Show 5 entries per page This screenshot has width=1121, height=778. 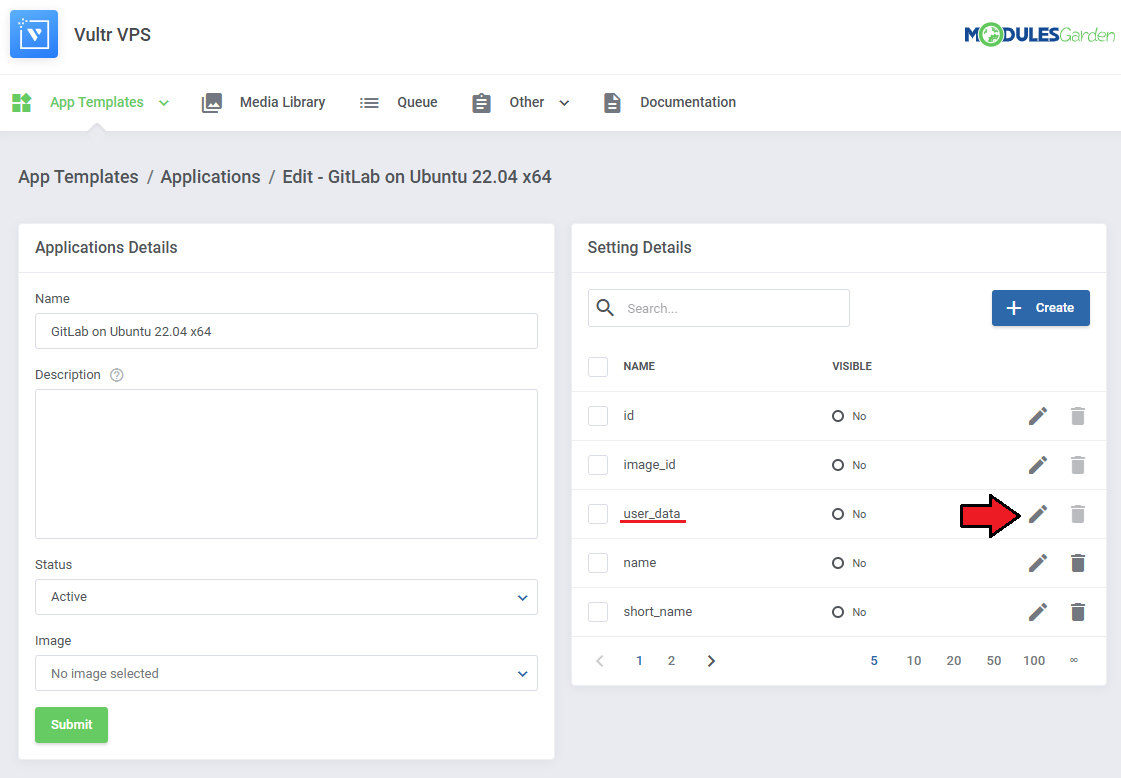pyautogui.click(x=874, y=661)
